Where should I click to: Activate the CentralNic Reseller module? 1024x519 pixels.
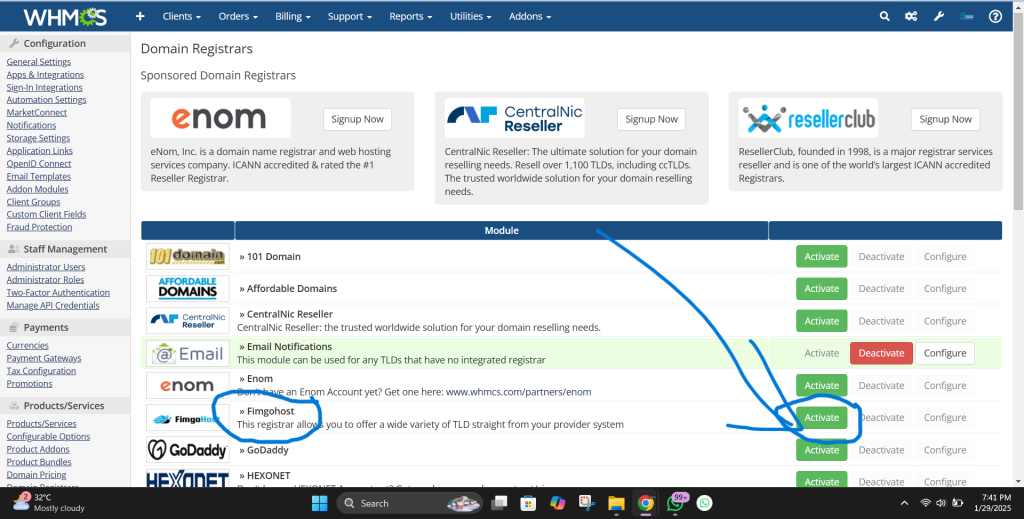pos(822,321)
